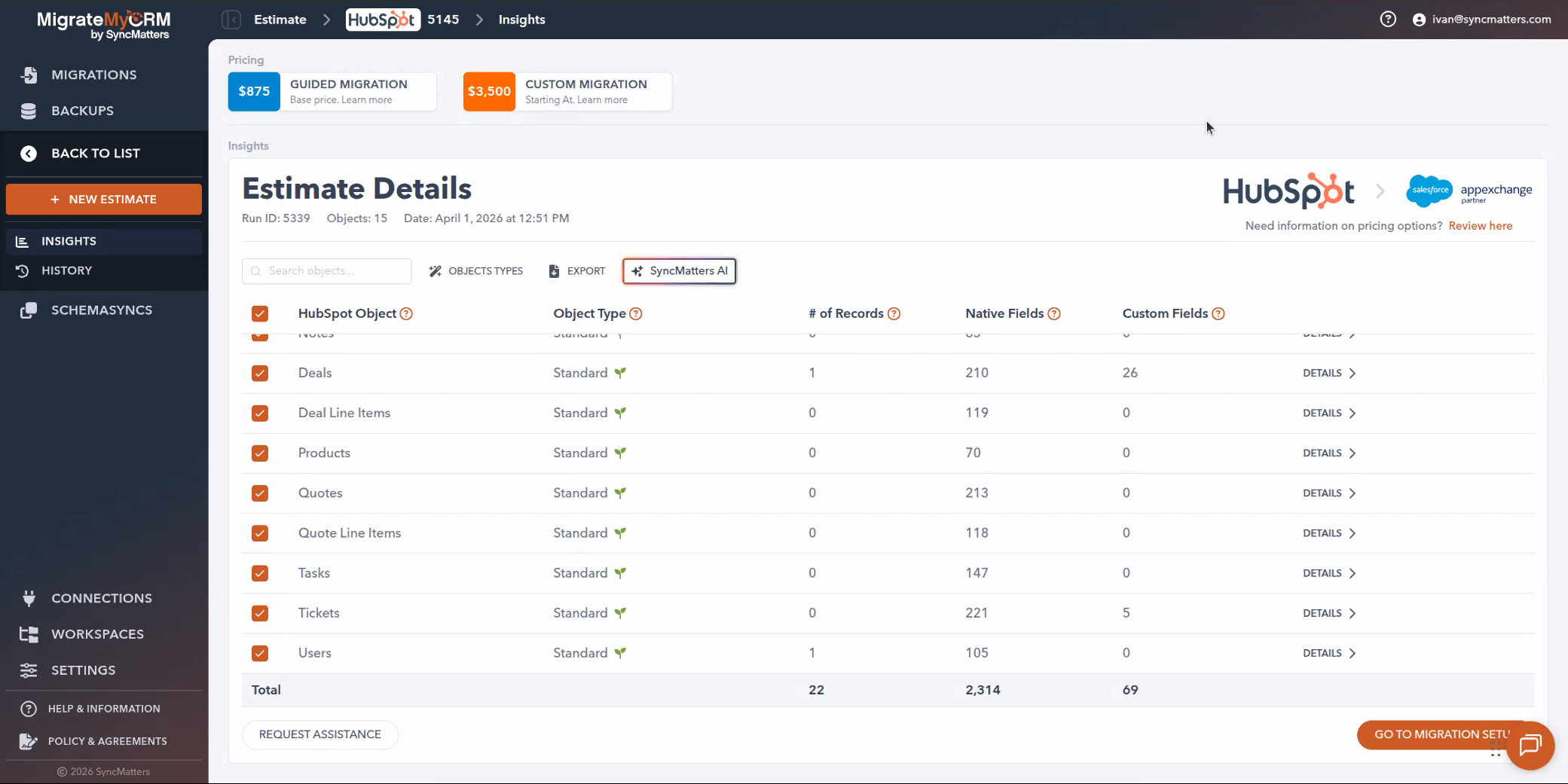Screen dimensions: 1568x784
Task: Toggle the select-all header checkbox
Action: tap(260, 314)
